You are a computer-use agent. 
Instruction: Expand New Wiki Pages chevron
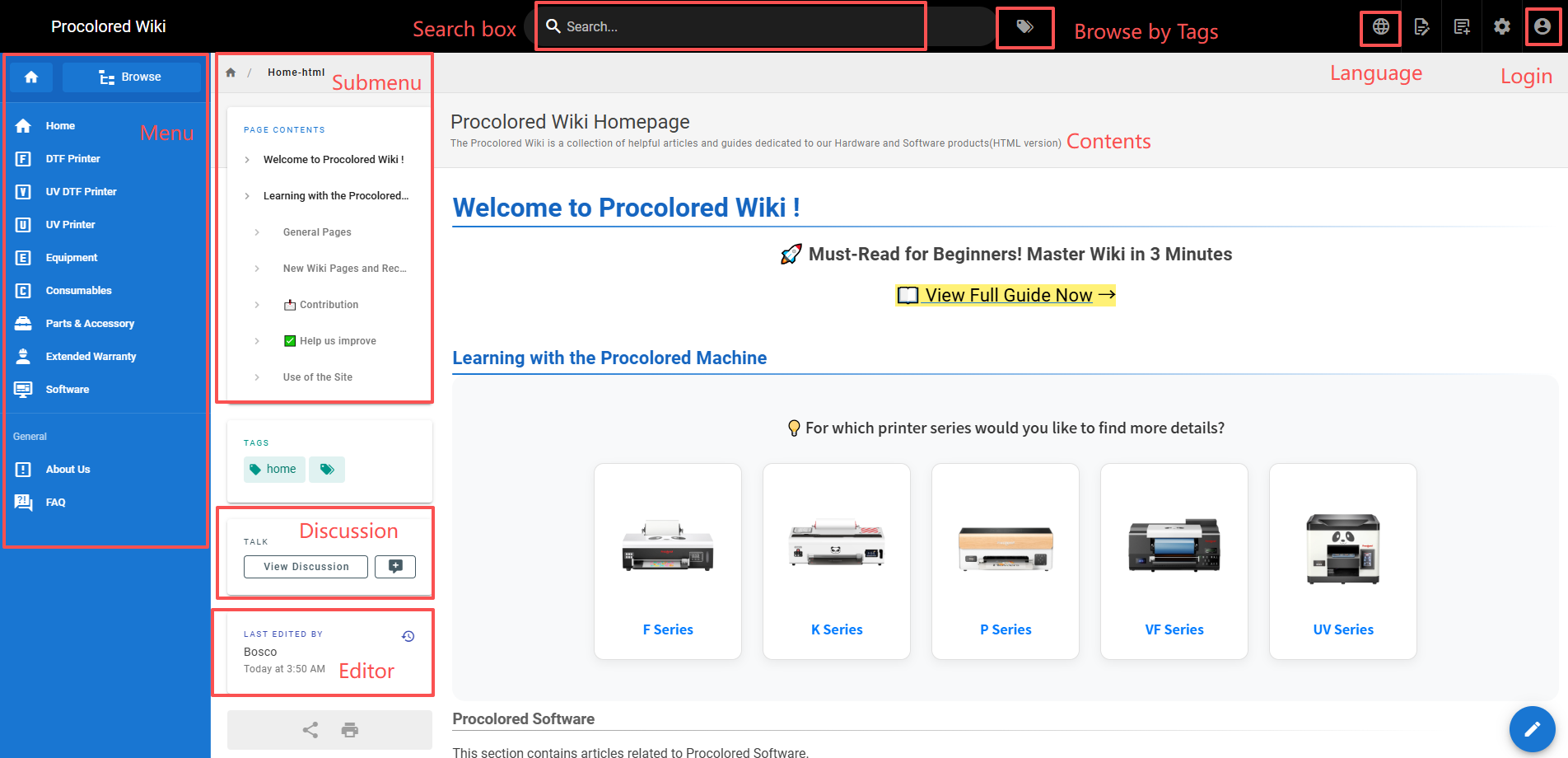click(x=257, y=269)
